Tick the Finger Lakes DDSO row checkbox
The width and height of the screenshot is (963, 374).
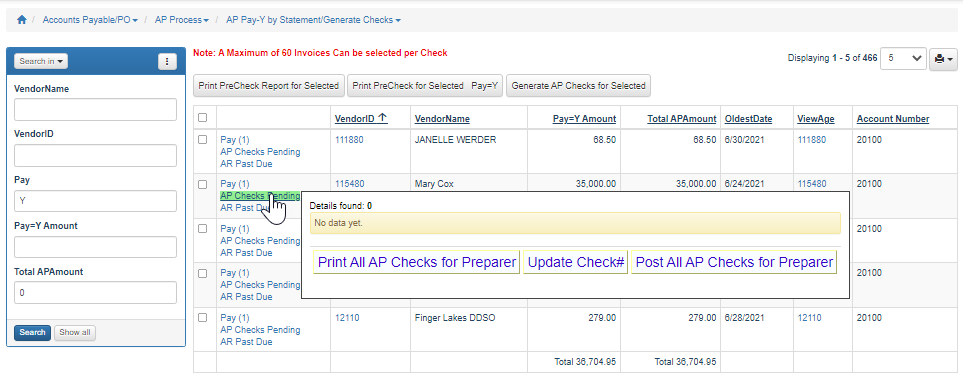[203, 318]
